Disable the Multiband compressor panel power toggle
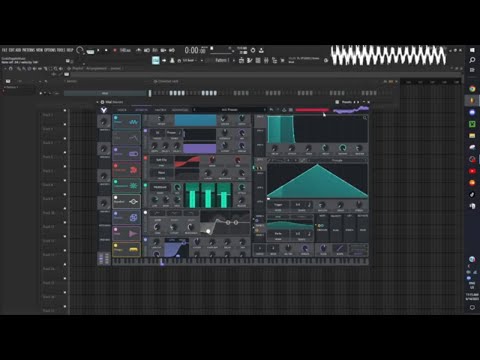 (x=145, y=185)
